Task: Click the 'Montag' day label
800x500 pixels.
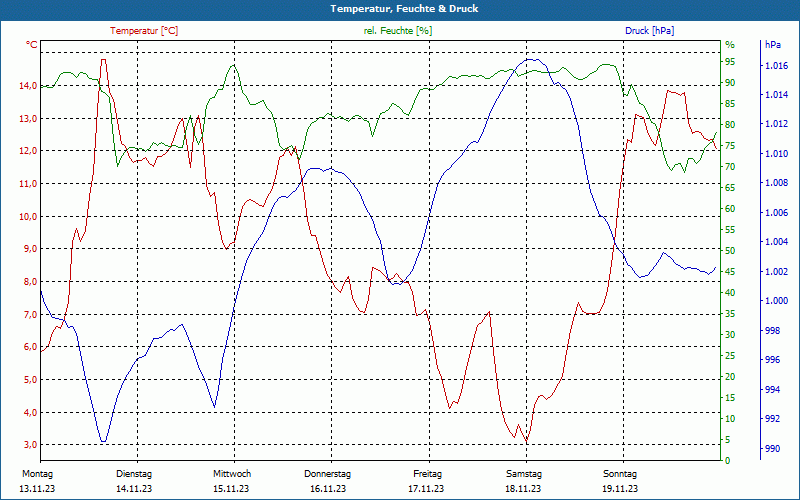Action: click(x=37, y=474)
